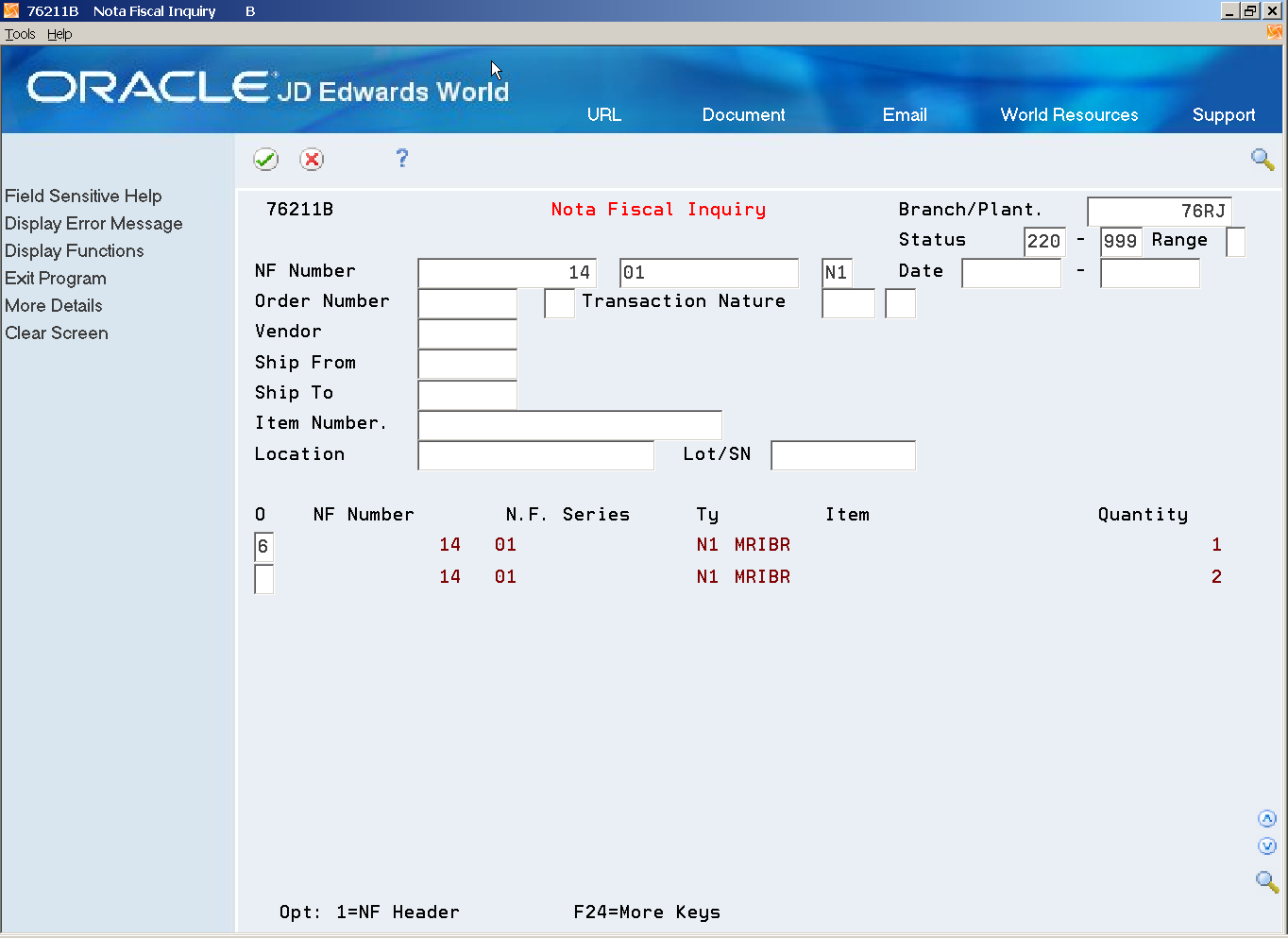Select Display Functions in the sidebar

[x=75, y=250]
